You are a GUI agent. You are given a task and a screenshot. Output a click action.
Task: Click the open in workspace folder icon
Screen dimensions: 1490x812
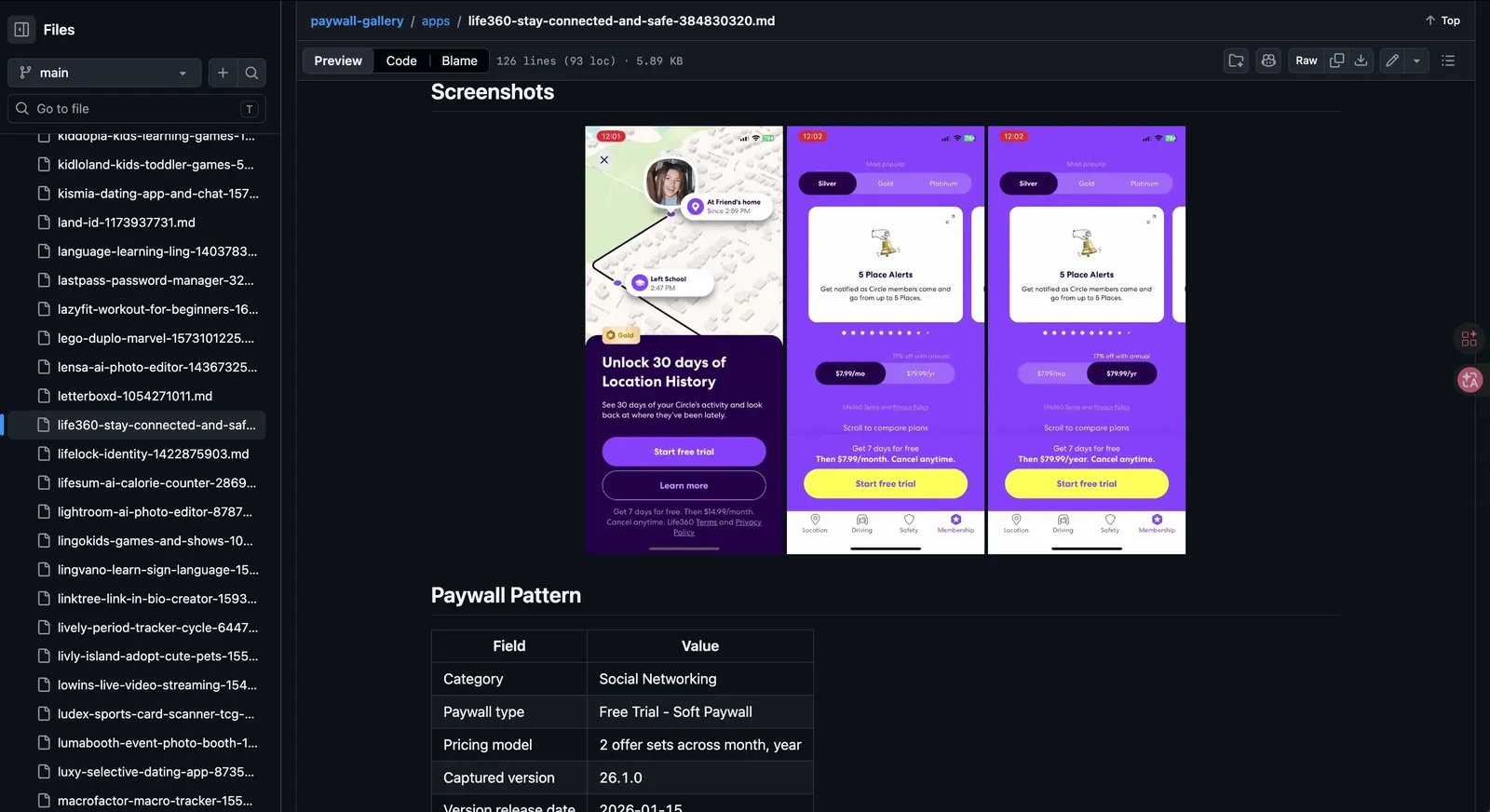1236,61
